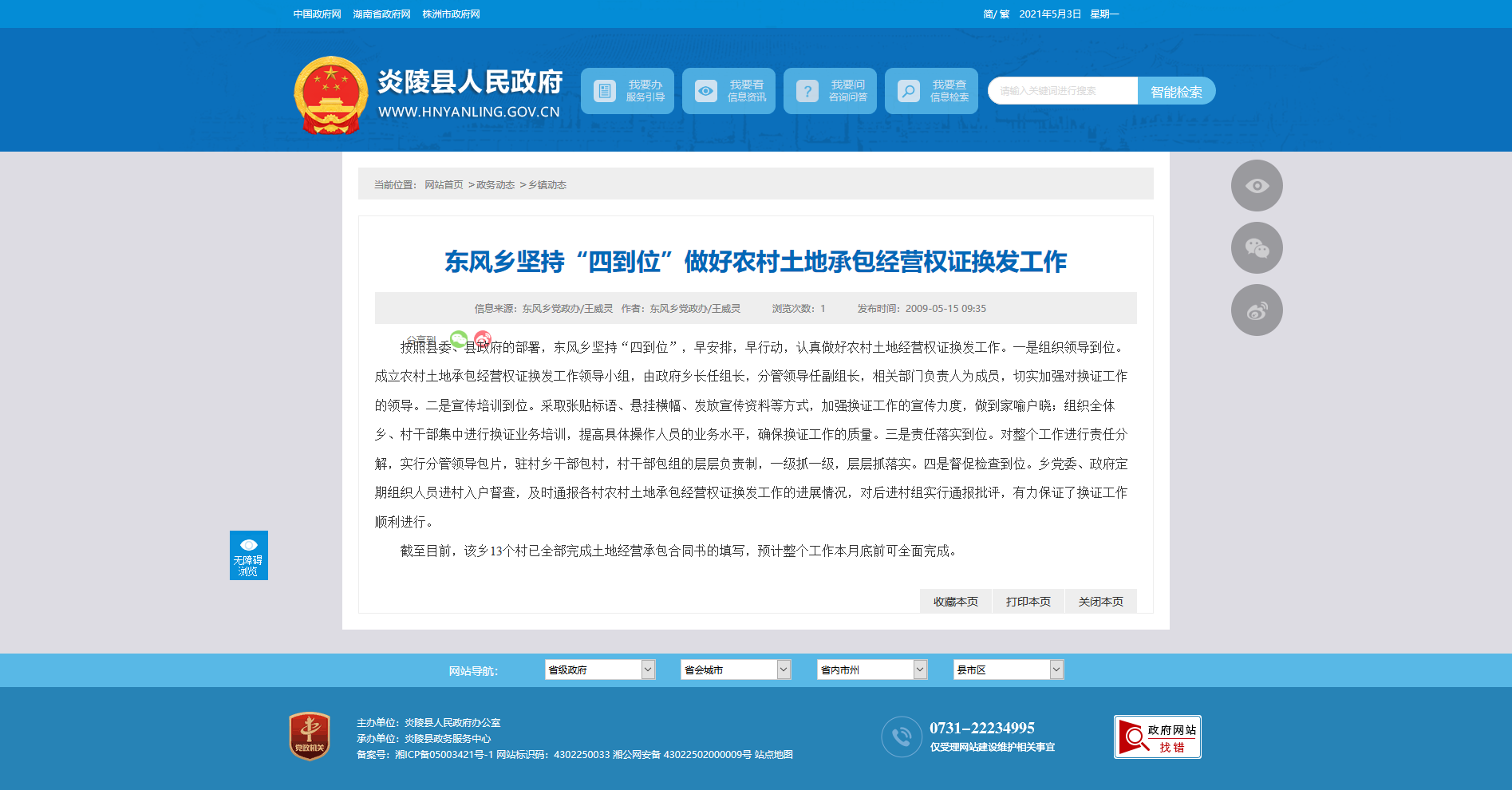Go to 政务动态 in breadcrumb

coord(495,185)
